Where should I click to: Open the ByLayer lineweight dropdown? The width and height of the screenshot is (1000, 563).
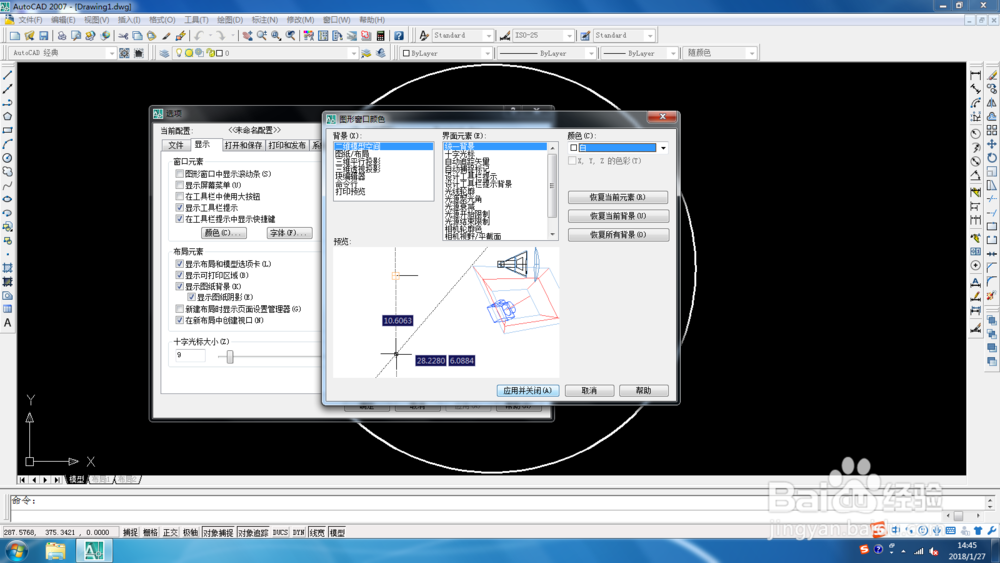(673, 53)
